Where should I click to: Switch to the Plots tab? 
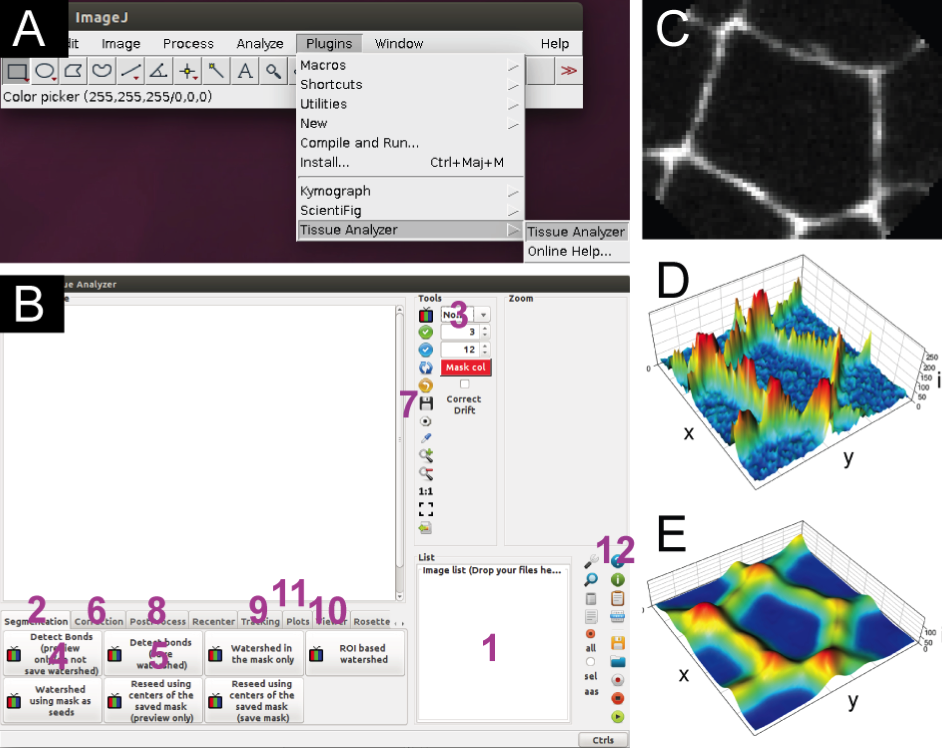(x=297, y=621)
